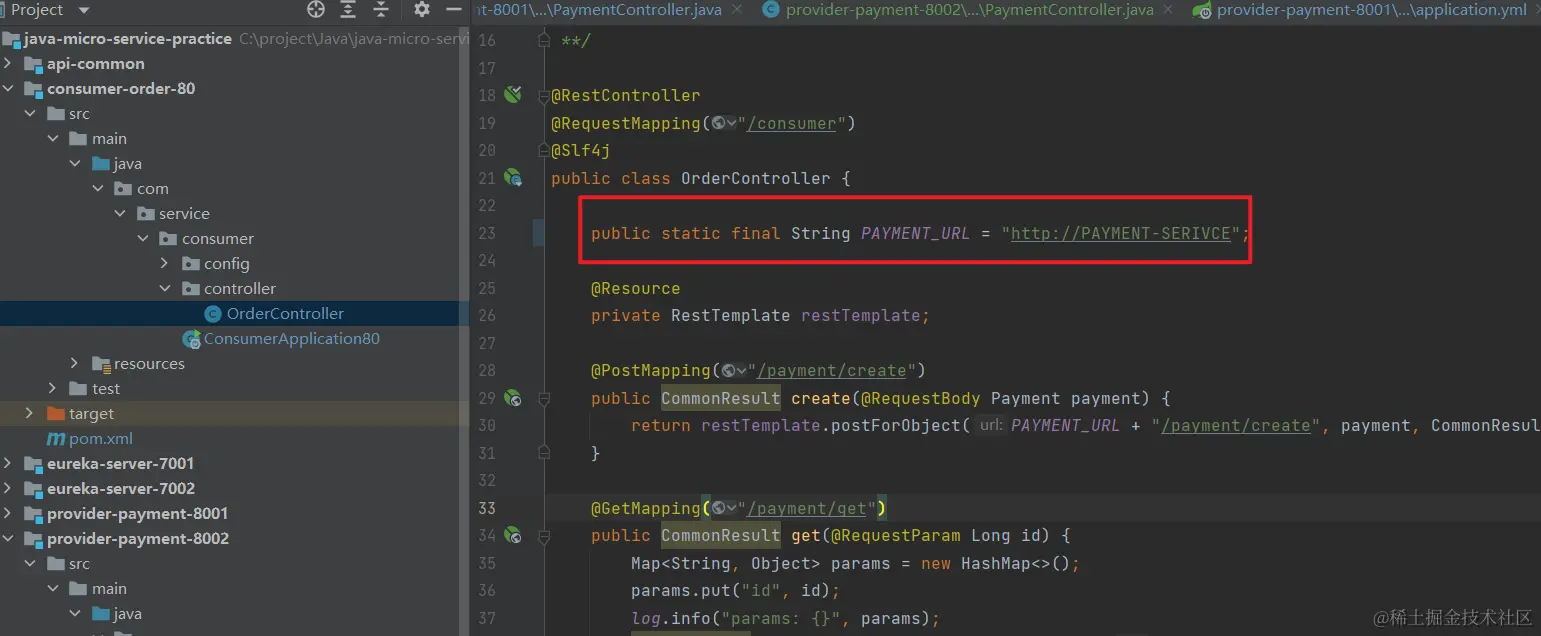
Task: Click the orange target folder icon
Action: (55, 414)
